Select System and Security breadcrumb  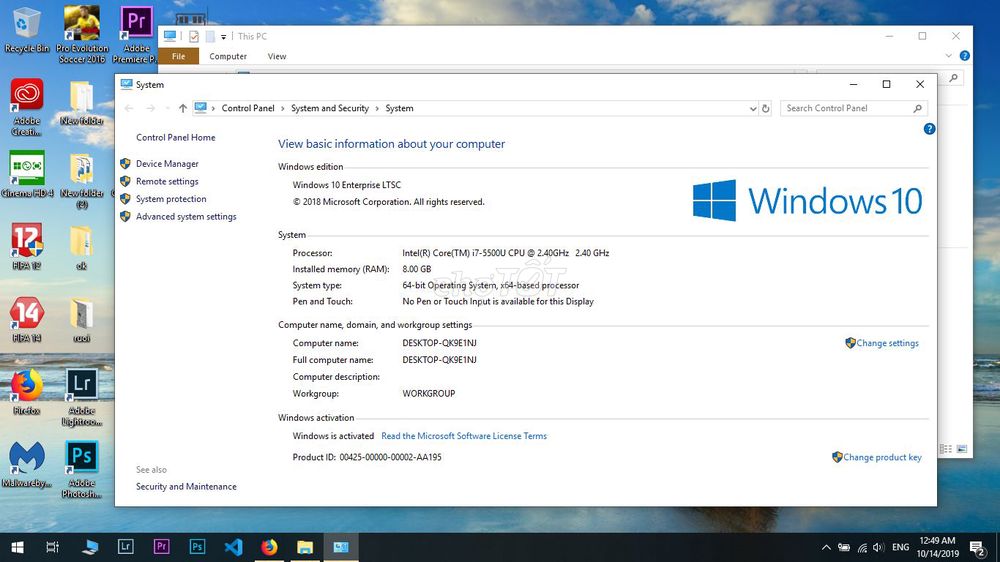coord(330,108)
